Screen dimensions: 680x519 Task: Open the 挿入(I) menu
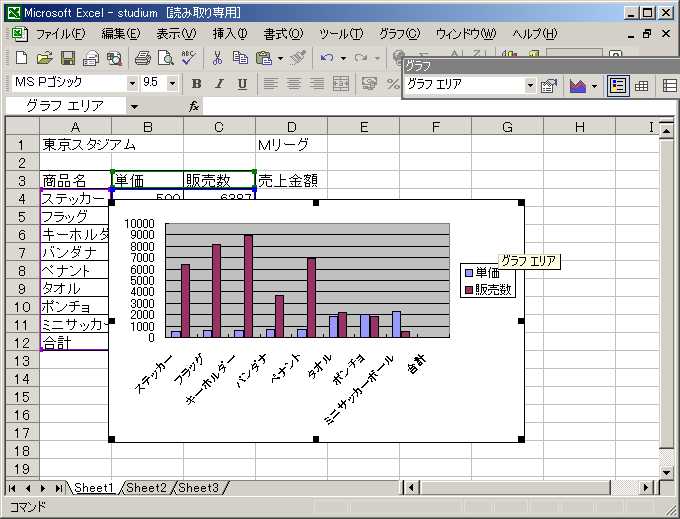tap(230, 33)
